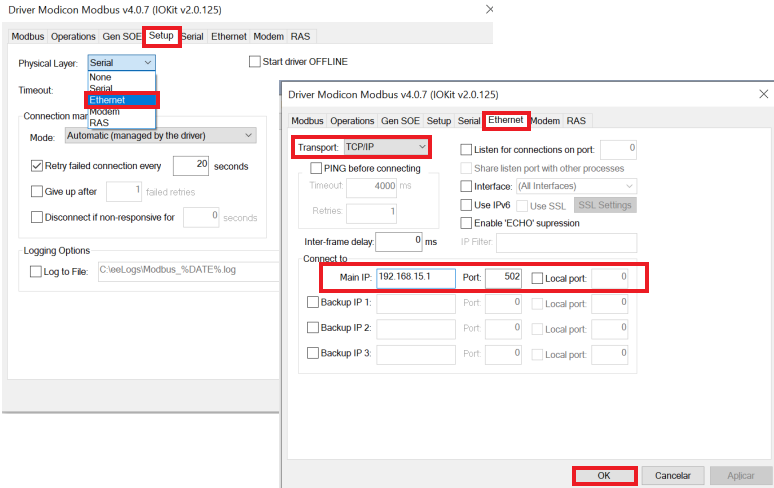Toggle Retry failed connection checkbox
This screenshot has width=774, height=488.
[x=37, y=166]
